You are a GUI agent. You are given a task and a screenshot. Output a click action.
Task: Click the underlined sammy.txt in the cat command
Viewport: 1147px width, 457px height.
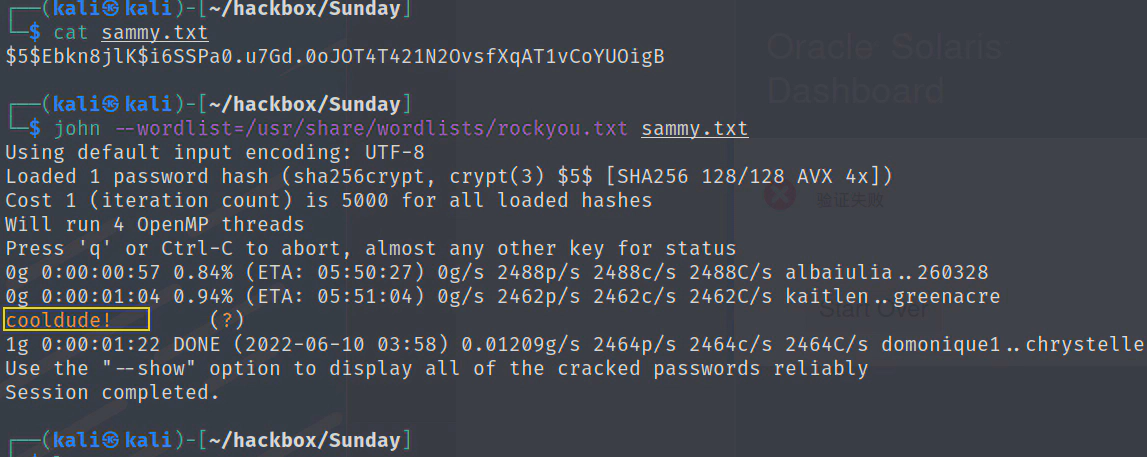[155, 33]
